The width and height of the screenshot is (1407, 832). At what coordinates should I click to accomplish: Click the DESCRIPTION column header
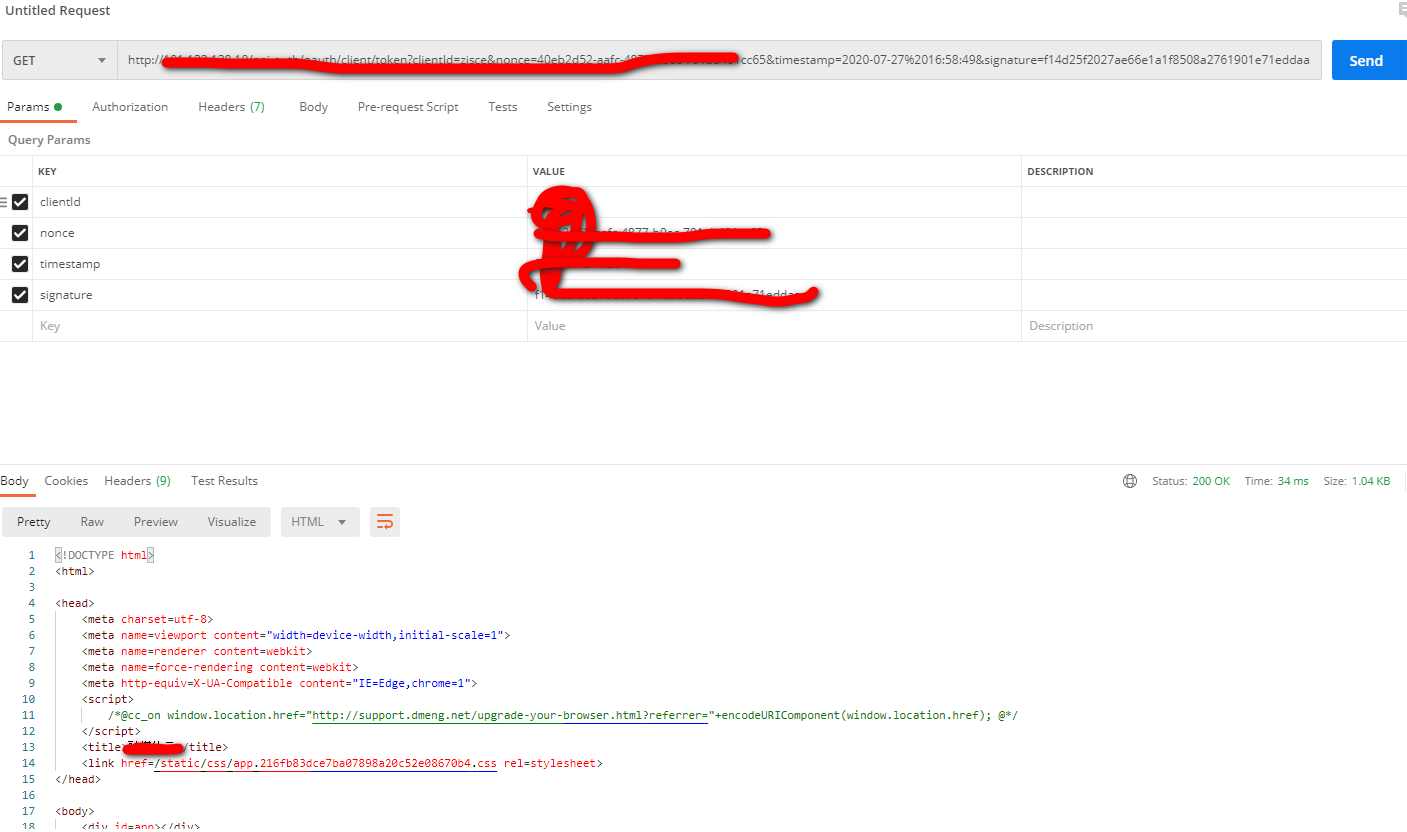tap(1060, 172)
